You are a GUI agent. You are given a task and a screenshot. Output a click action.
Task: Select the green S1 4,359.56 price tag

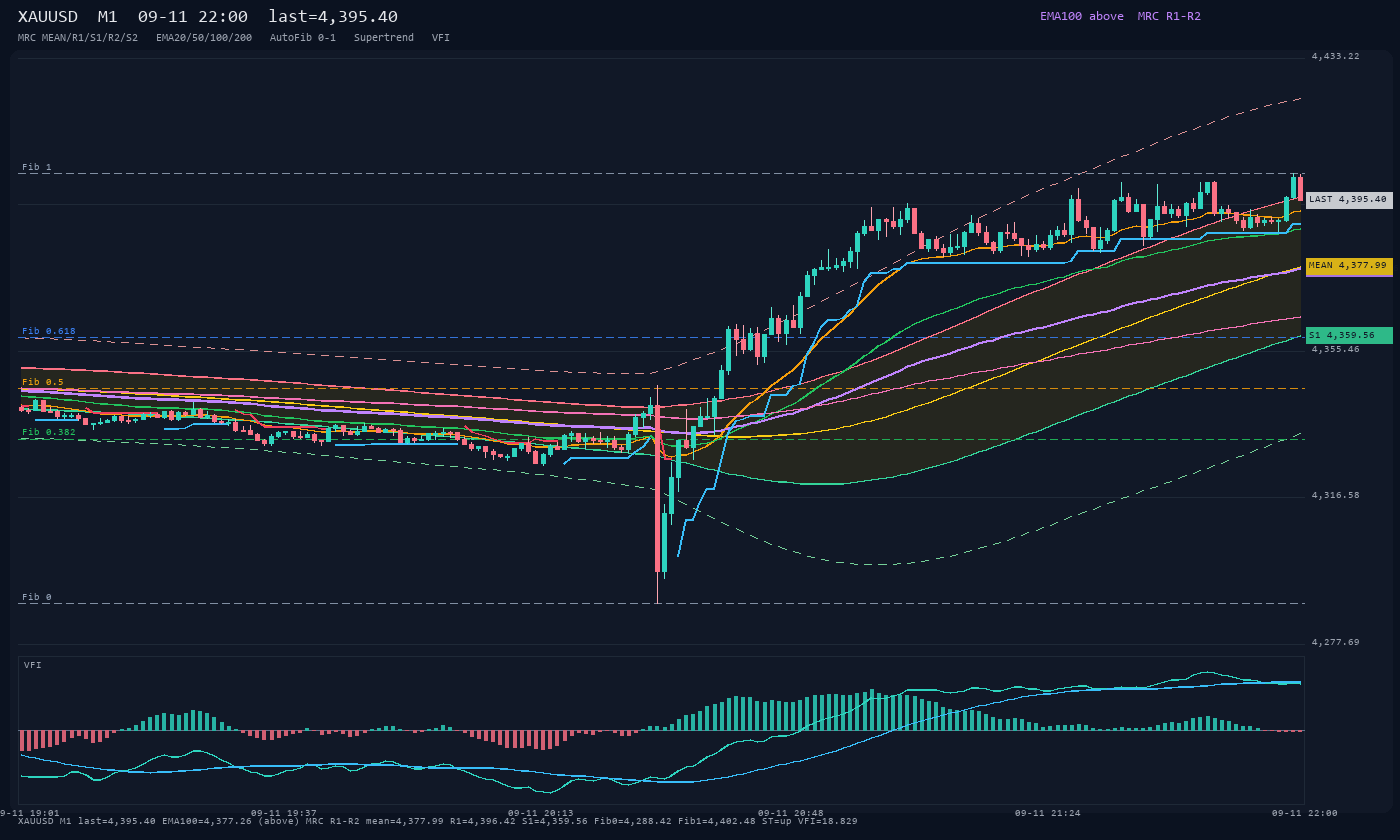(1349, 336)
